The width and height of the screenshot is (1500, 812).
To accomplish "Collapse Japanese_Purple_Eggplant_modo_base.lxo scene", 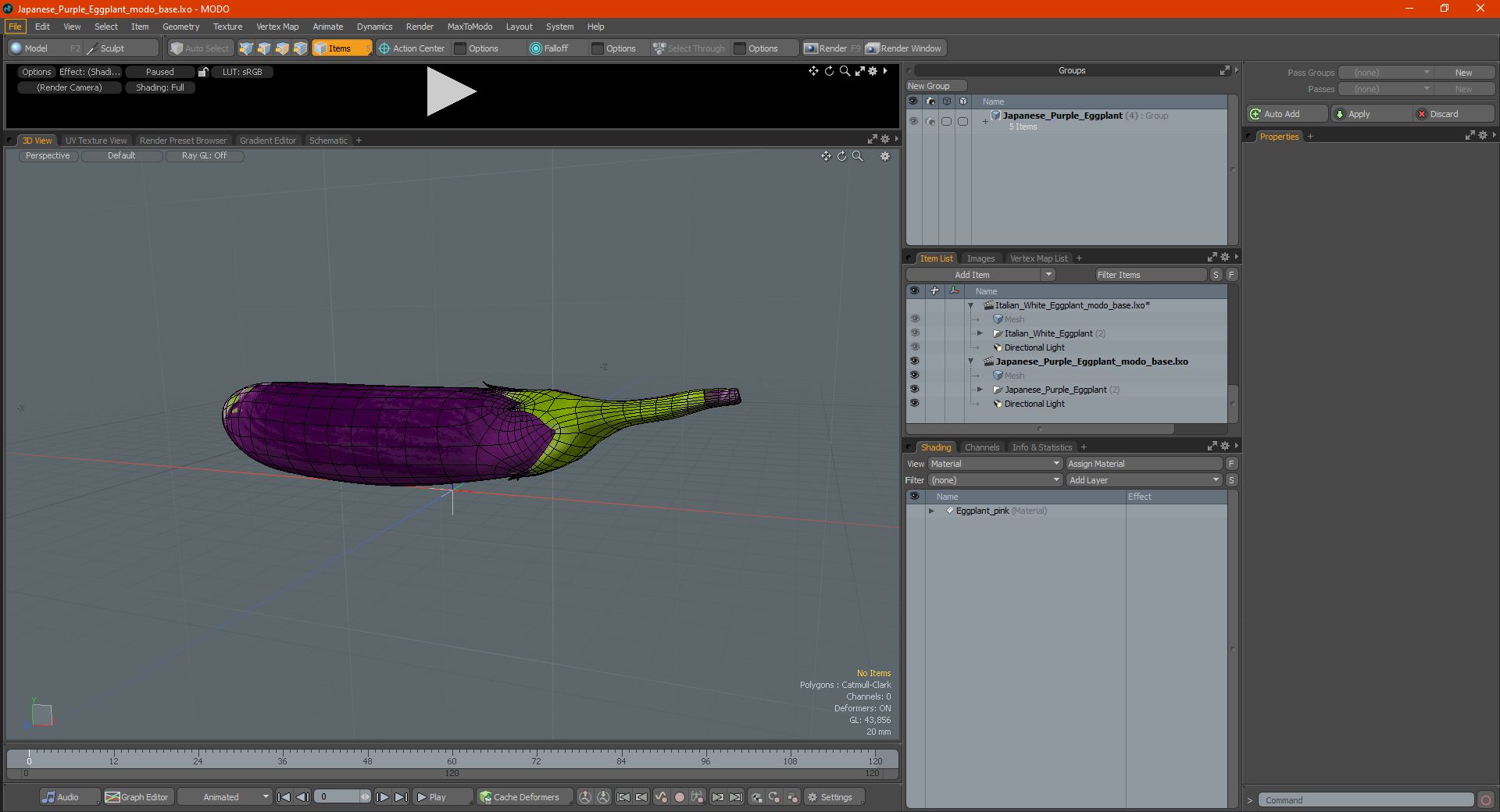I will pos(971,361).
